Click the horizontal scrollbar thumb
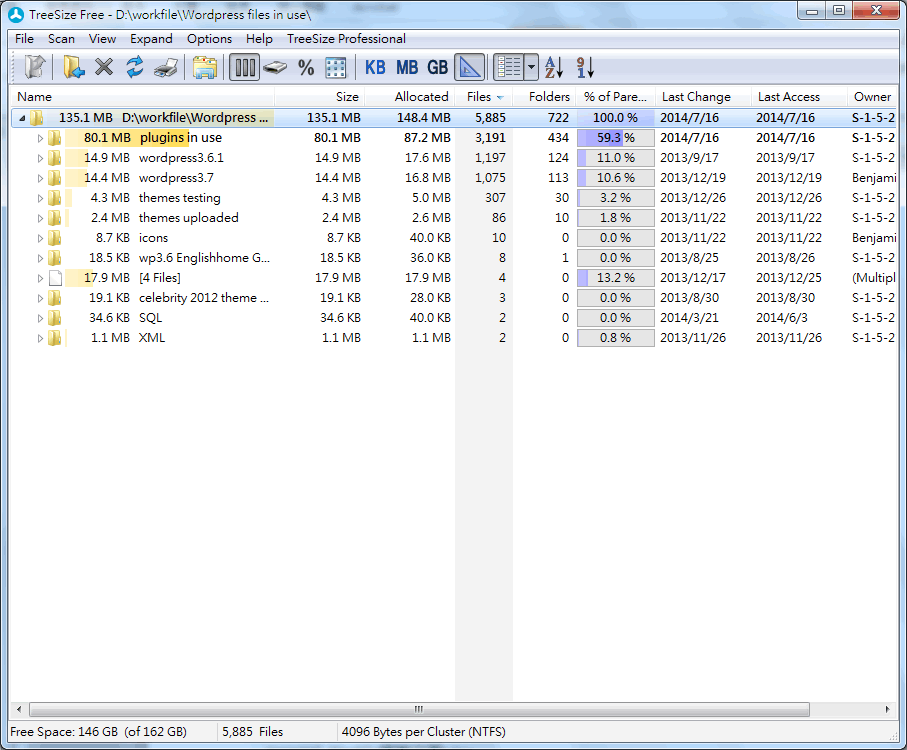This screenshot has height=750, width=907. [419, 709]
